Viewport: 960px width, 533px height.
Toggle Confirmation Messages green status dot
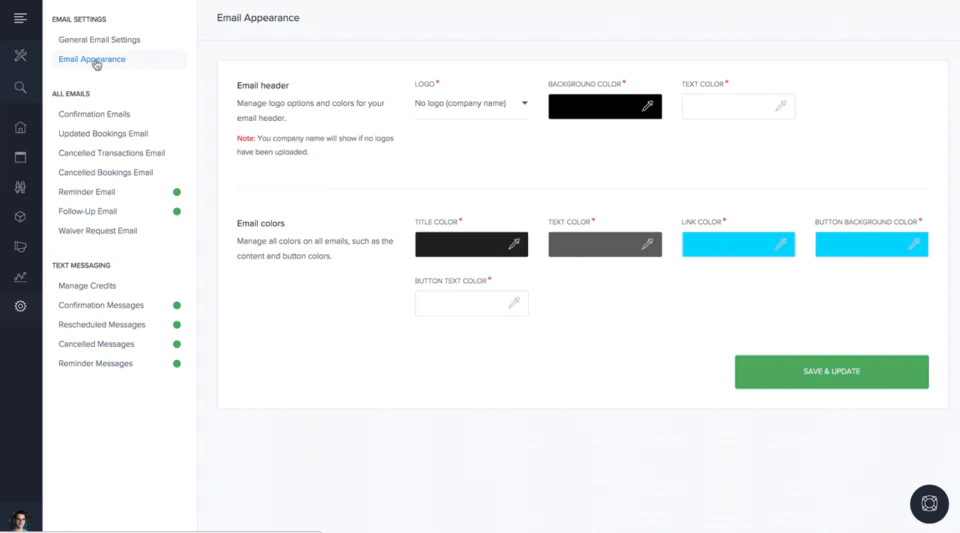tap(177, 305)
